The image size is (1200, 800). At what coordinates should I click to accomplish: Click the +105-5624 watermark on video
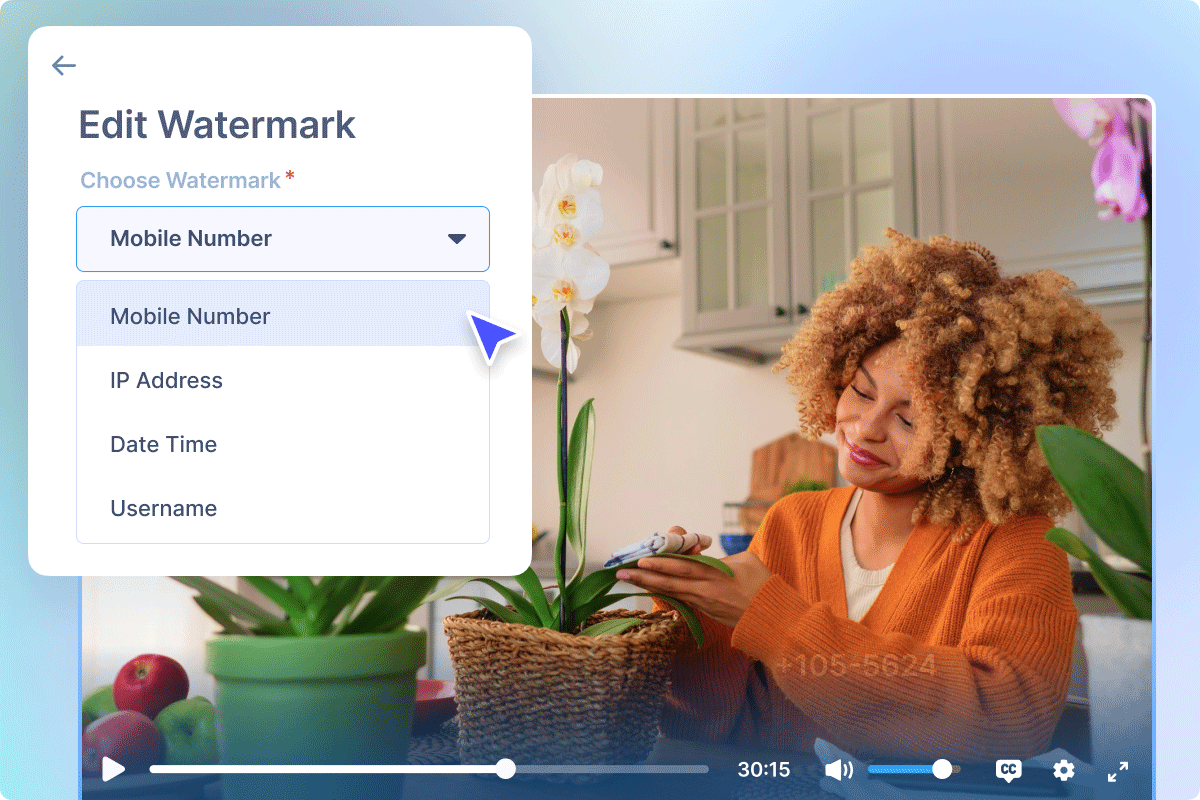tap(856, 666)
